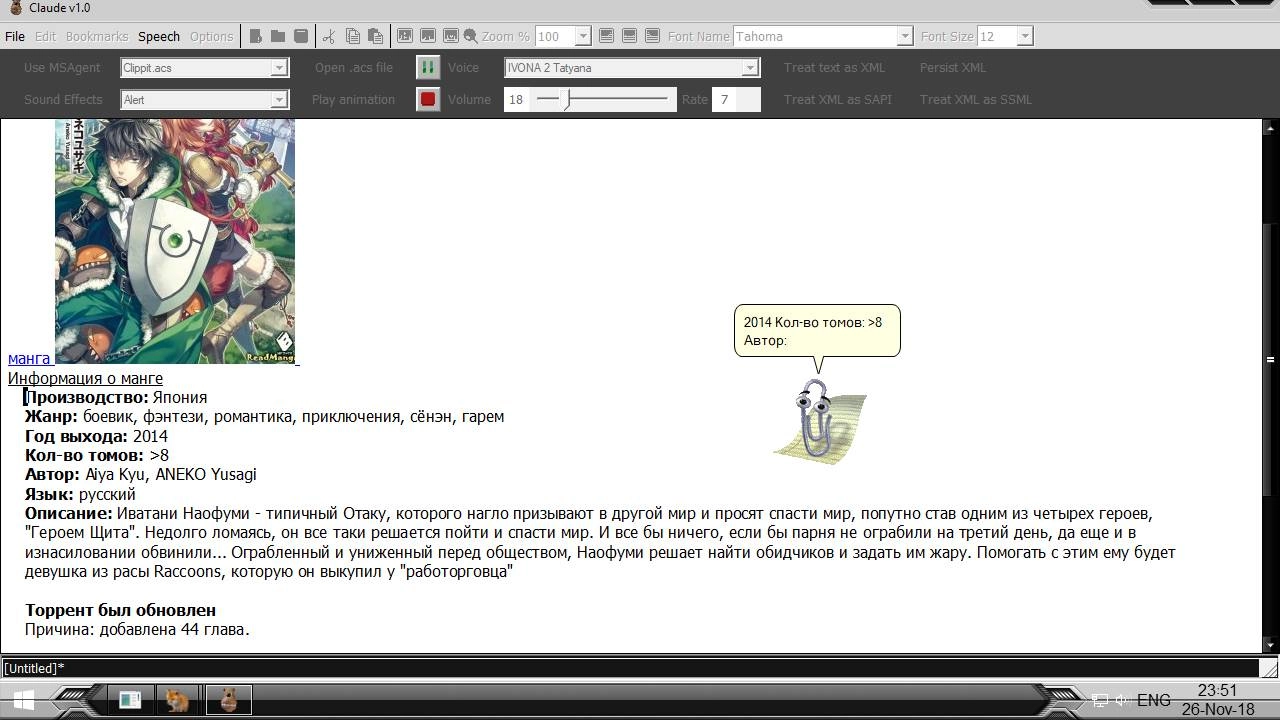The width and height of the screenshot is (1280, 720).
Task: Click the Clippit paperclip agent character
Action: click(x=819, y=420)
